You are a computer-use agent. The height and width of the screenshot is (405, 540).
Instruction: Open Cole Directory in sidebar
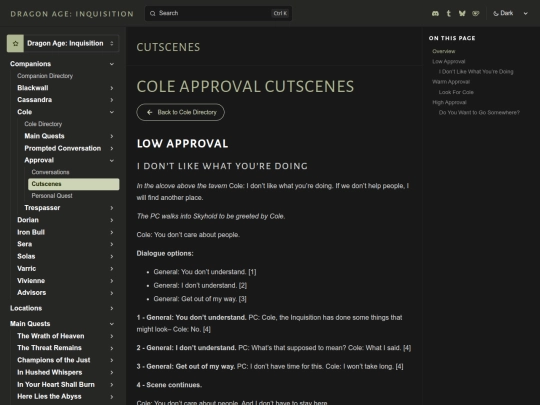(x=43, y=124)
